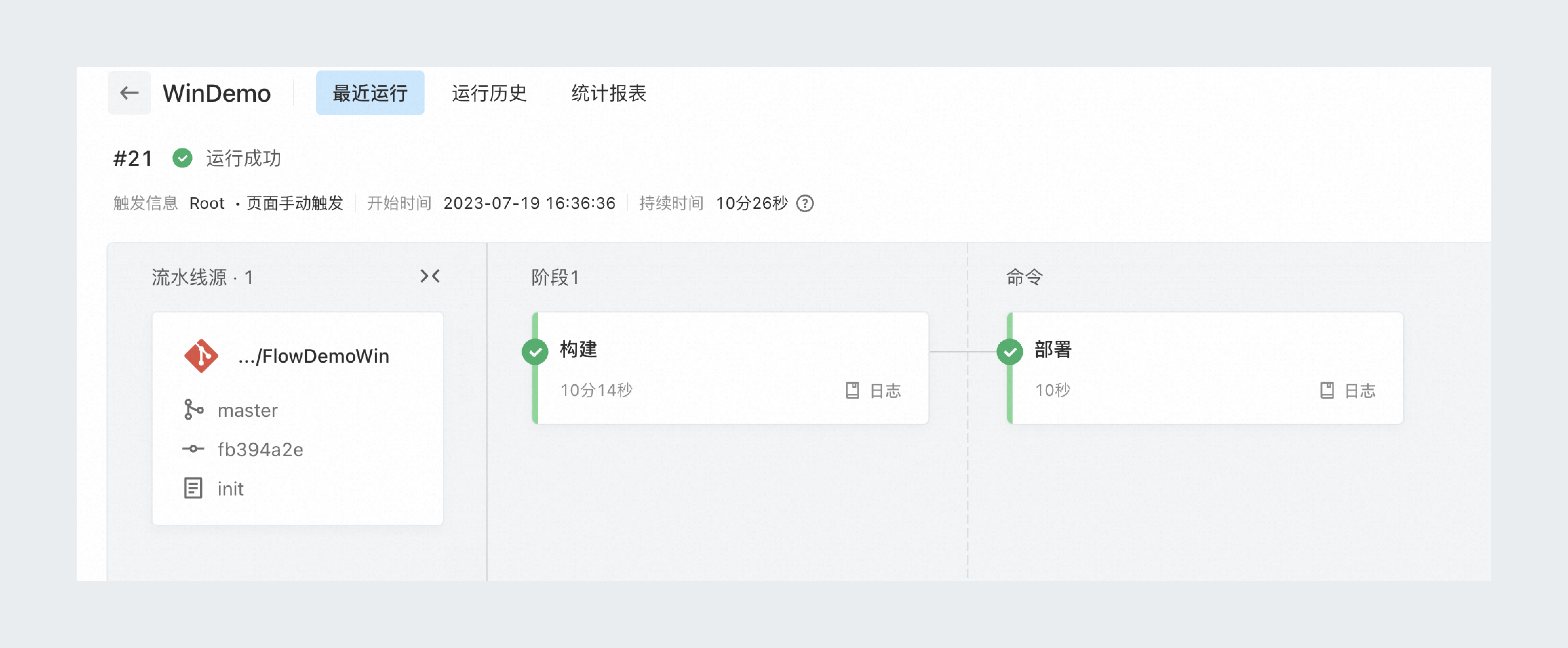Click the green run success status icon
Image resolution: width=1568 pixels, height=648 pixels.
point(182,158)
